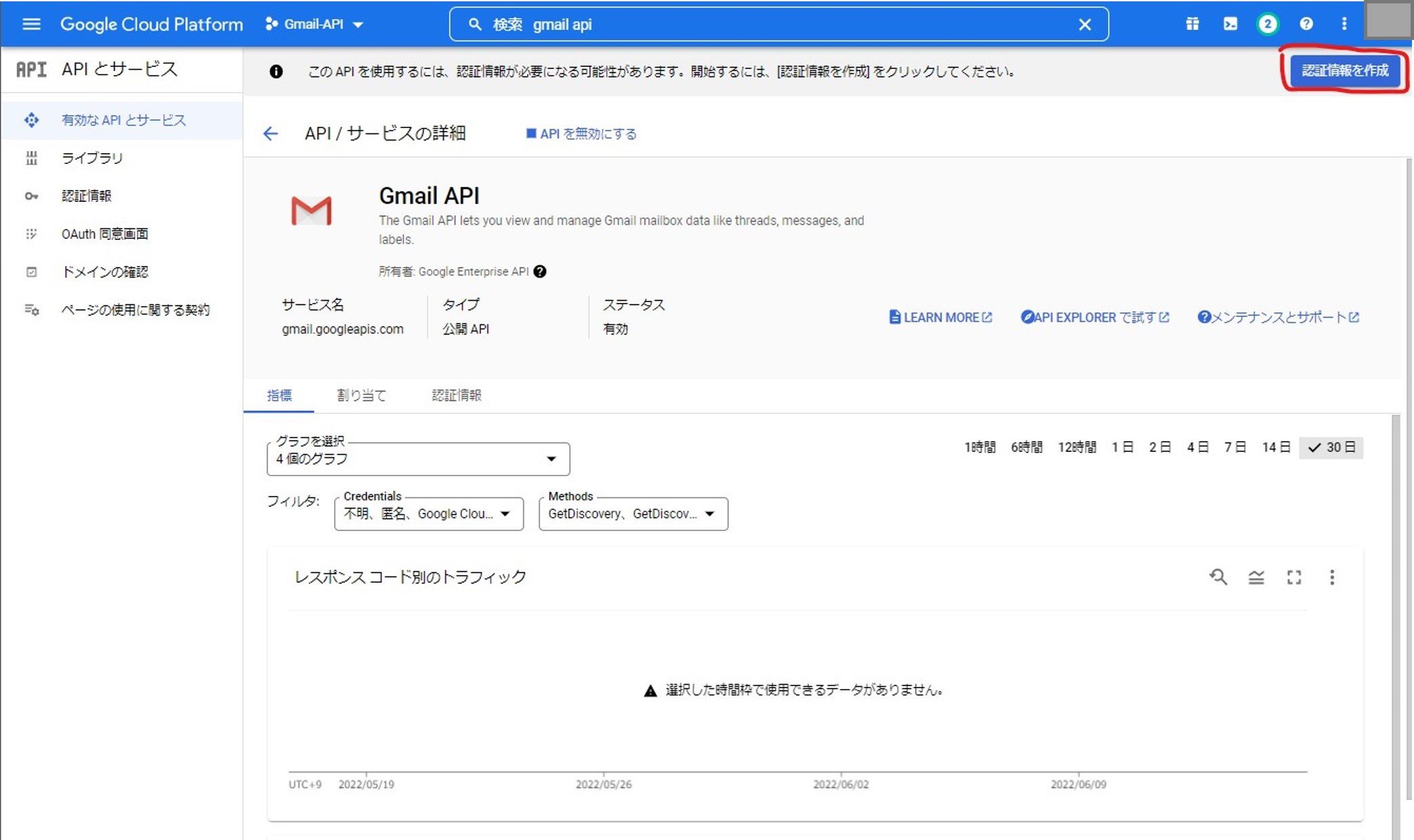Expand the Methods filter dropdown
The image size is (1414, 840).
(633, 513)
